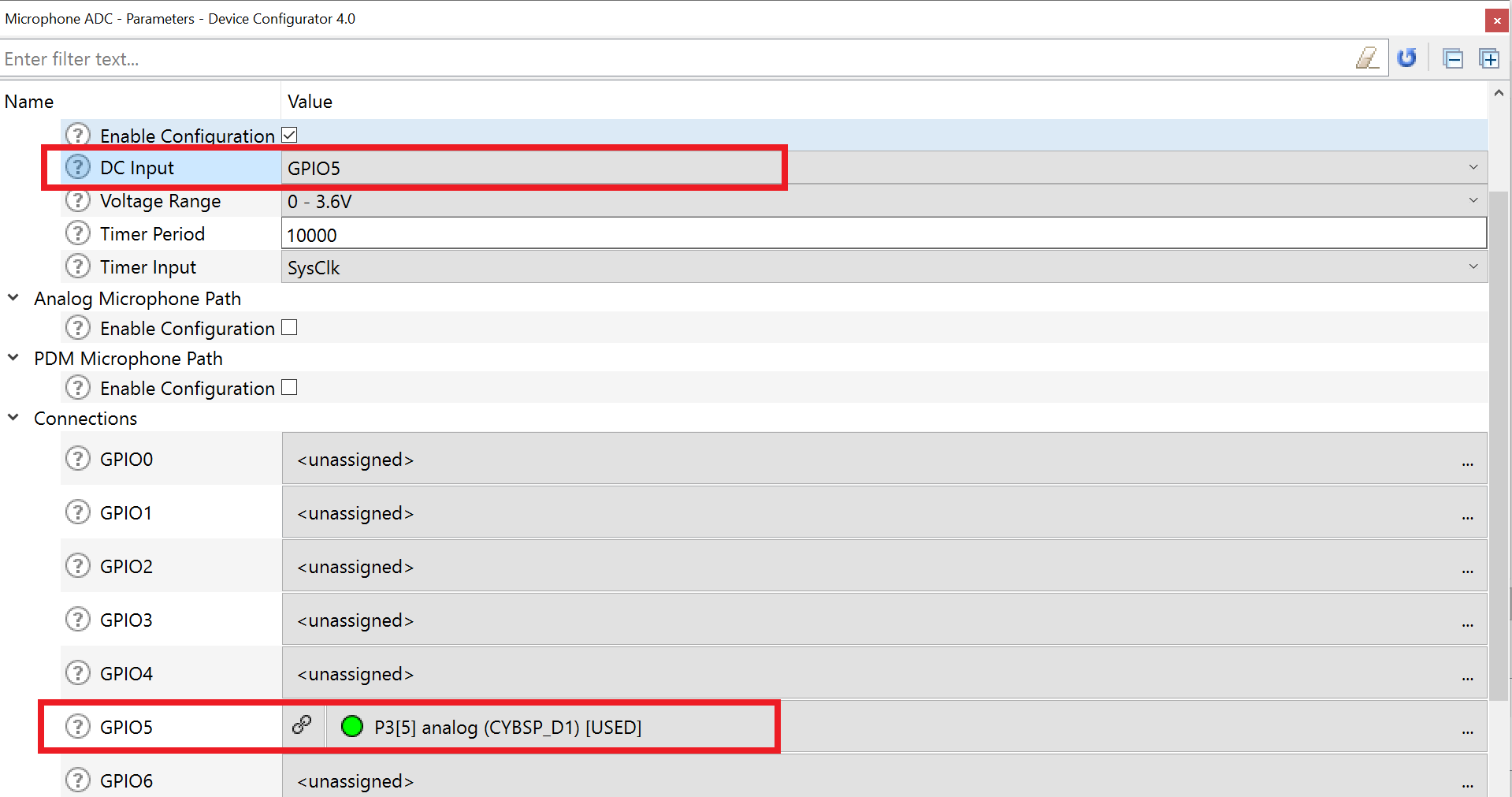The height and width of the screenshot is (797, 1512).
Task: Open help icon for GPIO4 connection
Action: coord(77,672)
